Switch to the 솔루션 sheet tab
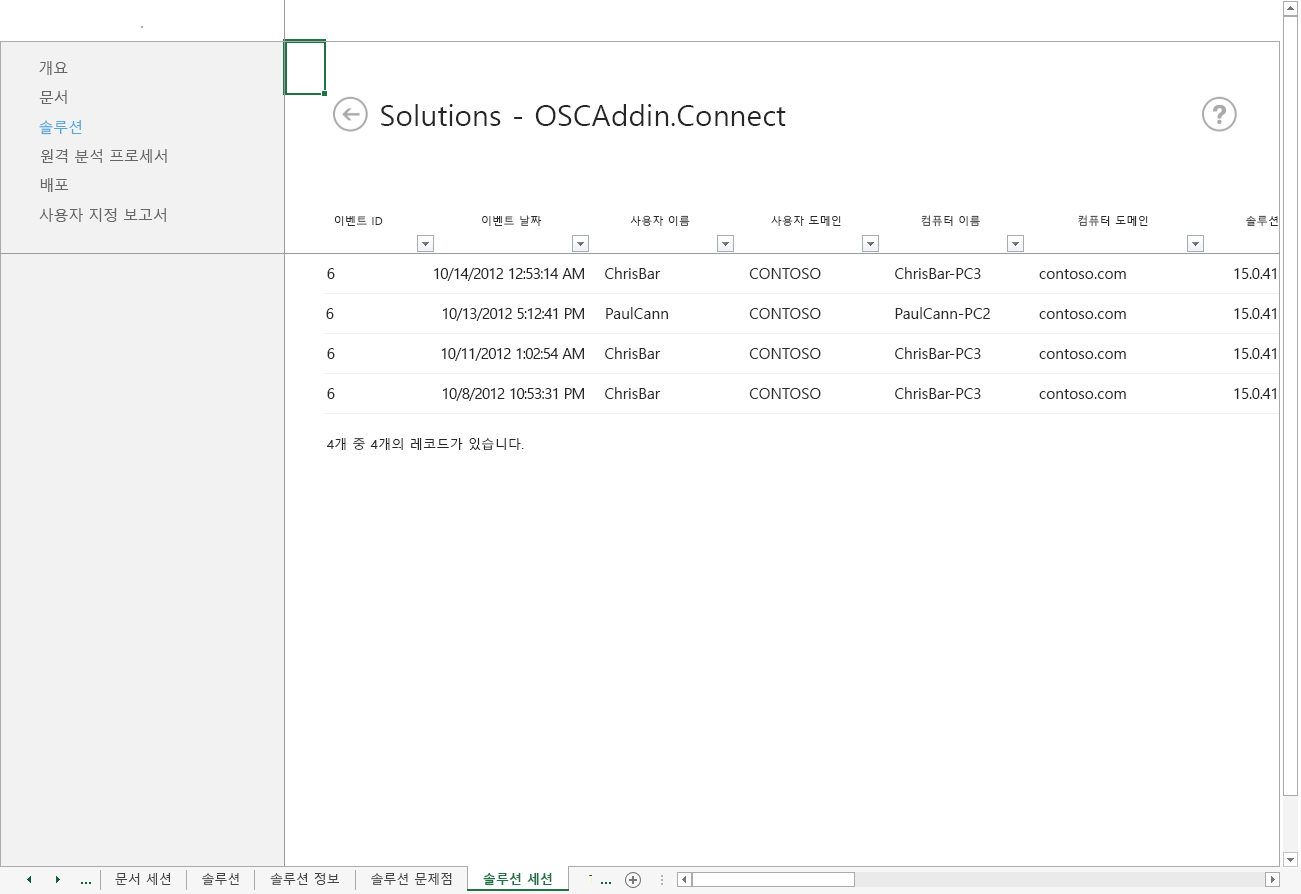 220,879
